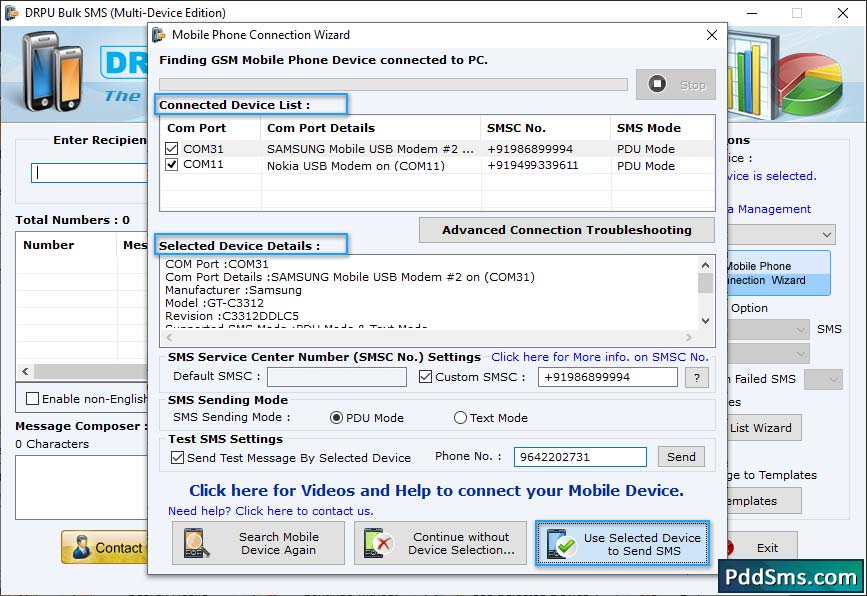
Task: Click the dropdown below the SMS option dropdown
Action: [768, 353]
